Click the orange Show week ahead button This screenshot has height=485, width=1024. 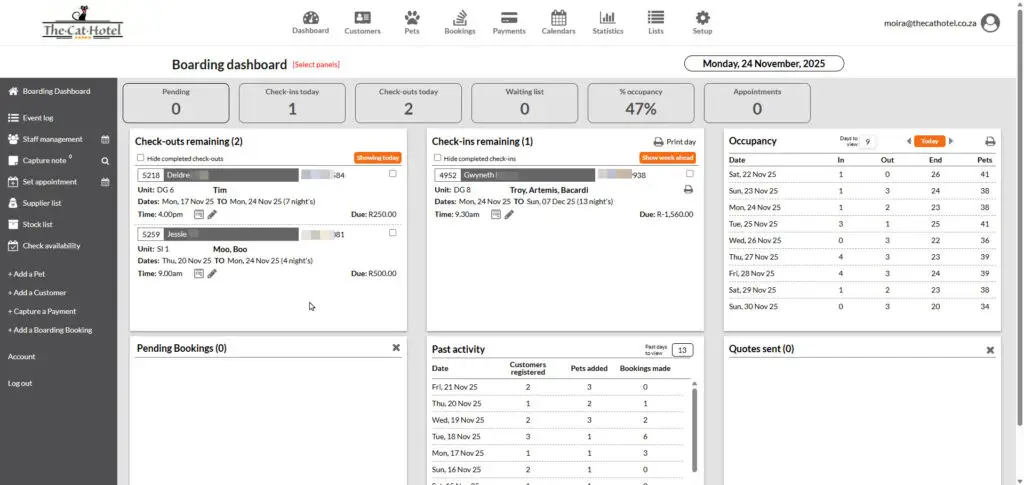tap(667, 158)
